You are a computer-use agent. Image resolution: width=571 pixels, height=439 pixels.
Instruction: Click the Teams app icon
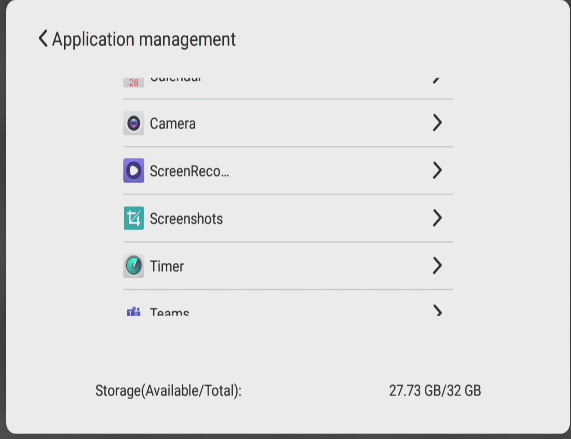click(x=134, y=311)
